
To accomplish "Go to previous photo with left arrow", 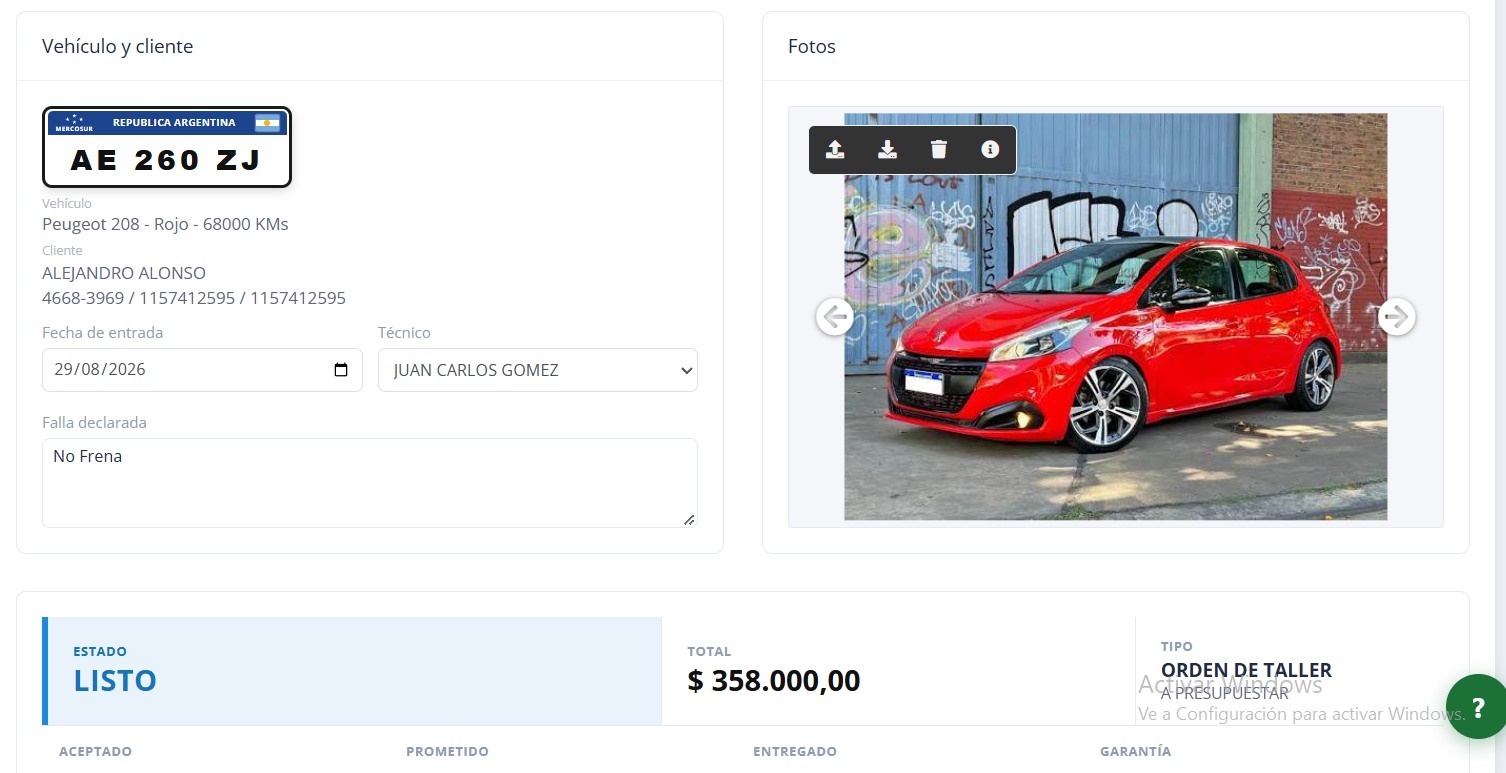I will (835, 317).
